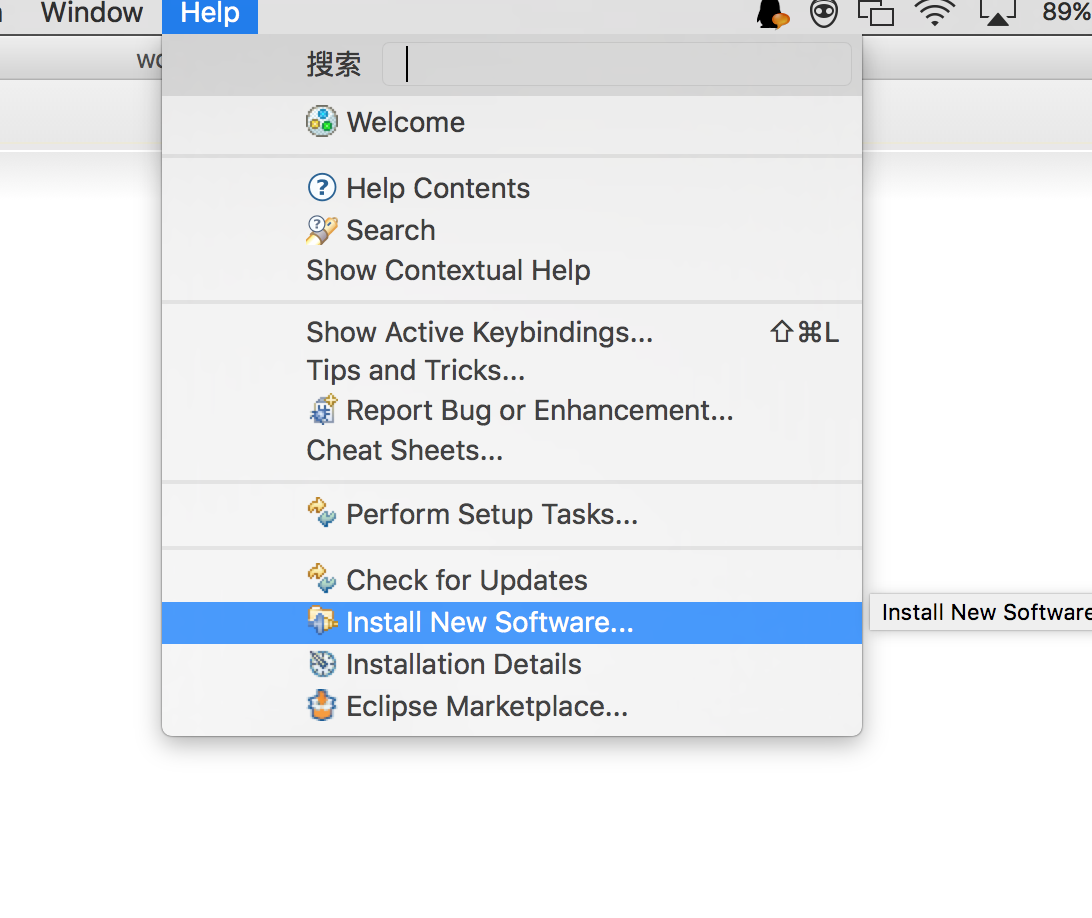The width and height of the screenshot is (1092, 918).
Task: Click the Perform Setup Tasks arrows icon
Action: [322, 513]
